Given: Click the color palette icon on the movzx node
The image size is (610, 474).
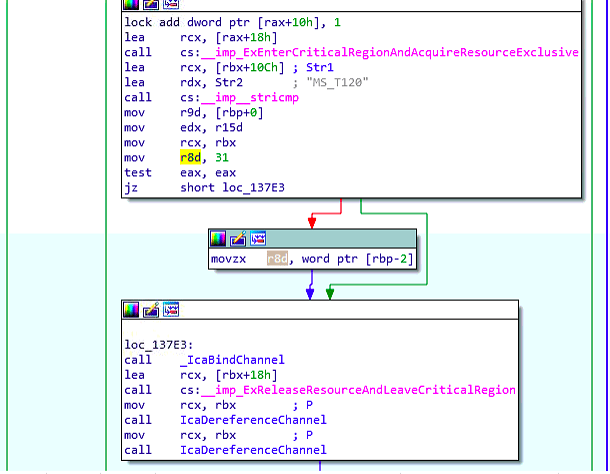Looking at the screenshot, I should [218, 239].
